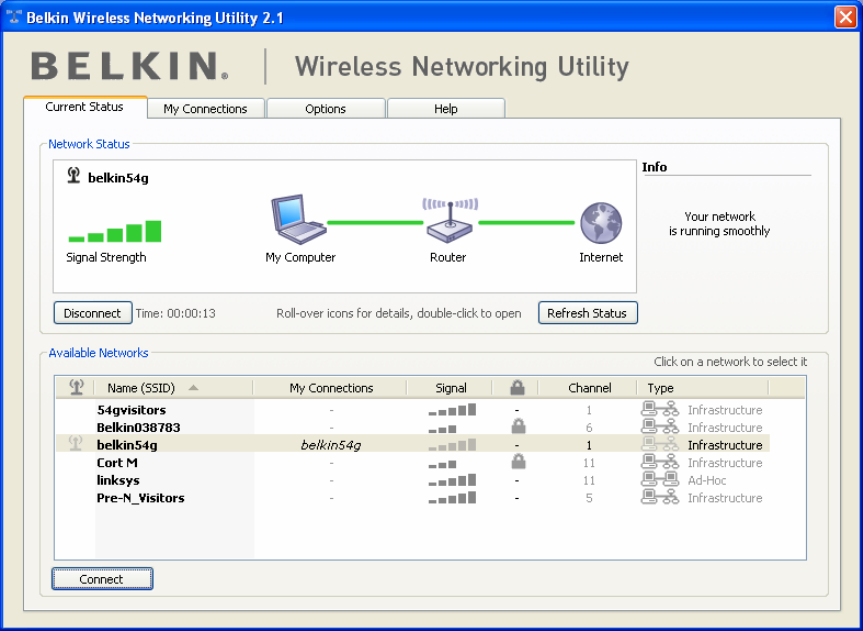Click the My Connections column header

331,388
